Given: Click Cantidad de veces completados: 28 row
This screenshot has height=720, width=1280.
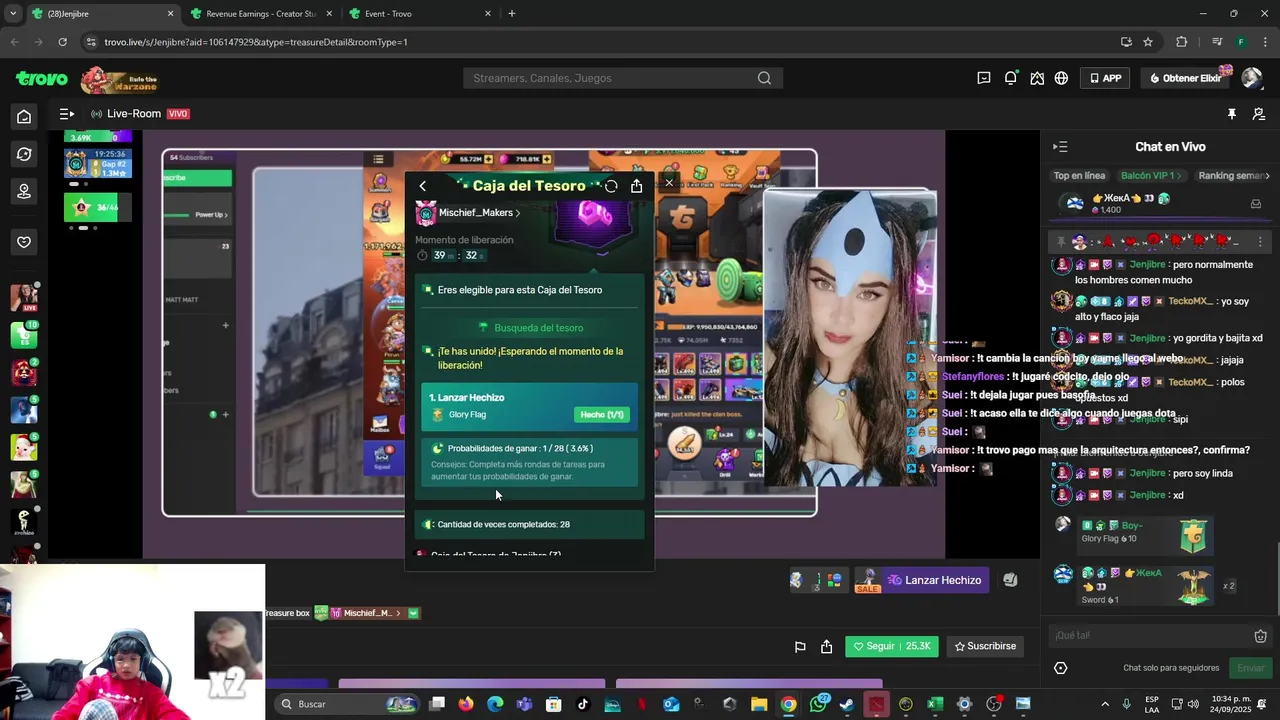Looking at the screenshot, I should 530,524.
